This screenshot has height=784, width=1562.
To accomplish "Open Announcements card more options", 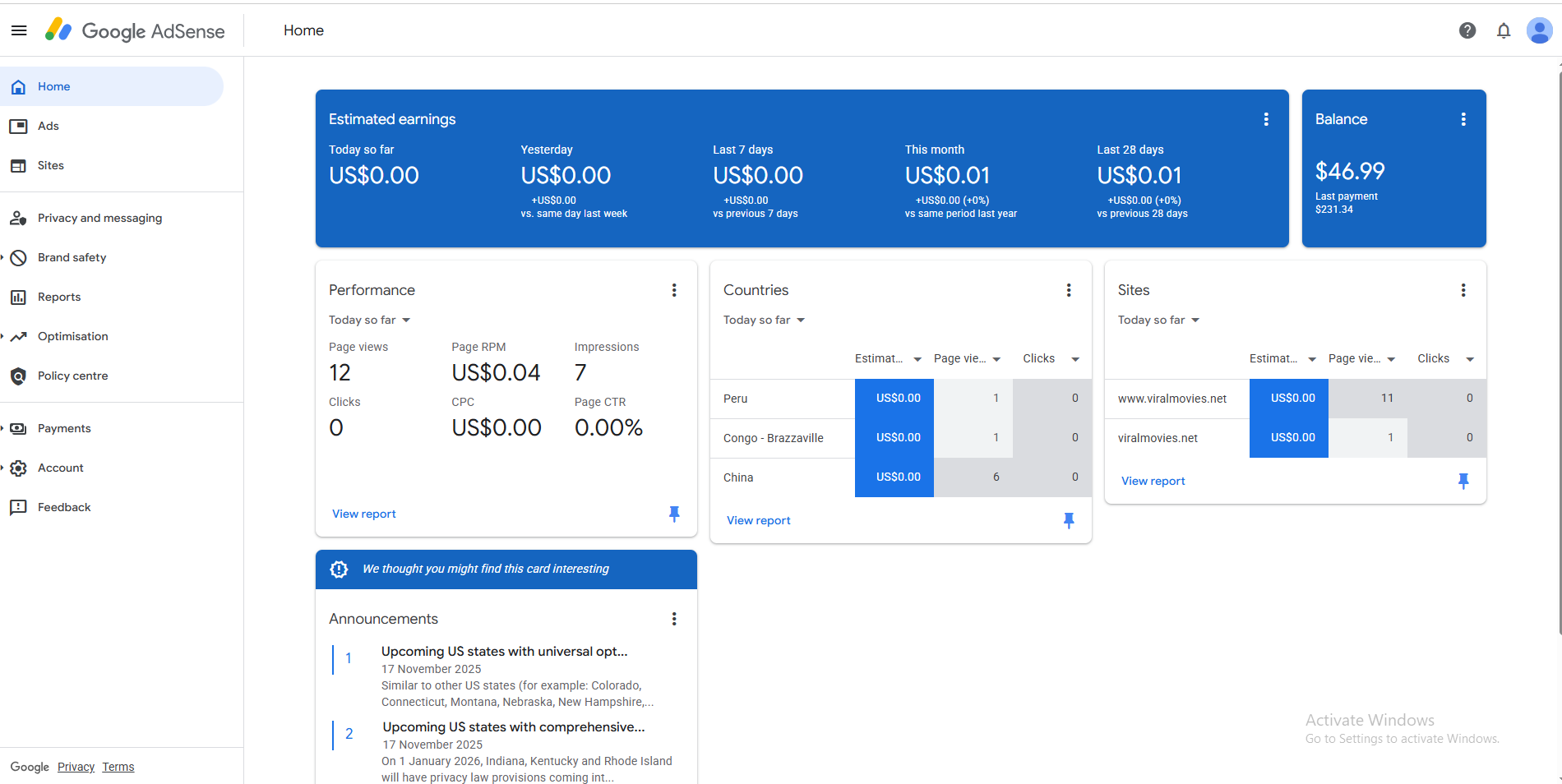I will [674, 619].
